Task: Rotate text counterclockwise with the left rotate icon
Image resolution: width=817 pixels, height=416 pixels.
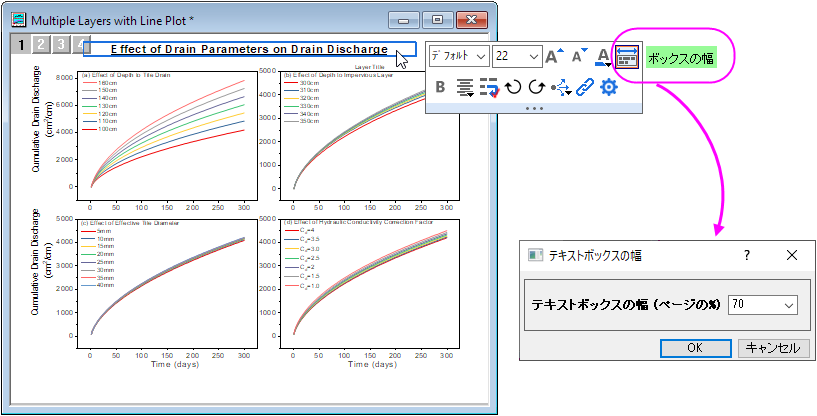Action: pyautogui.click(x=513, y=87)
